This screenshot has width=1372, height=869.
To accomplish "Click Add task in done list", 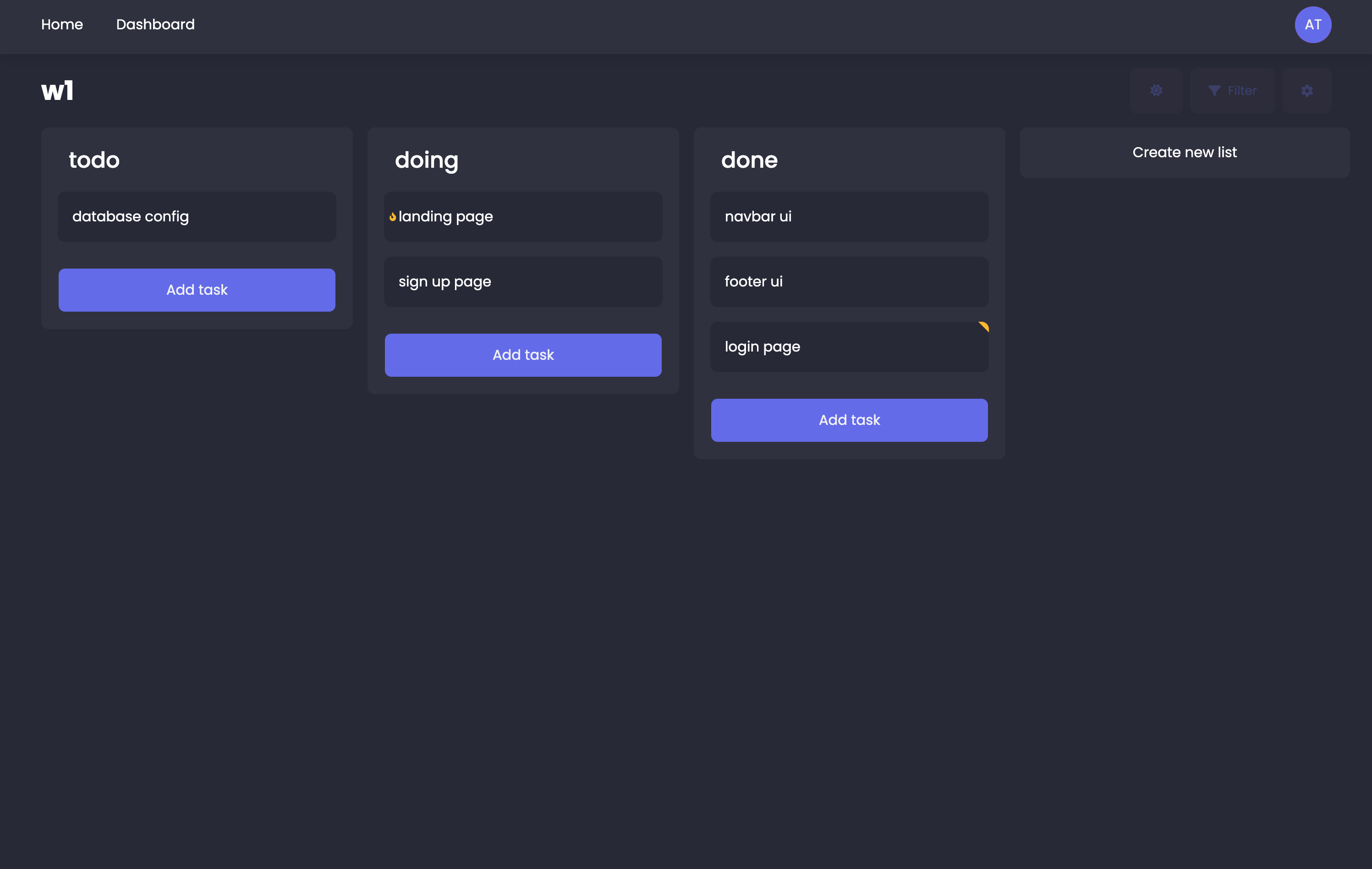I will point(849,420).
